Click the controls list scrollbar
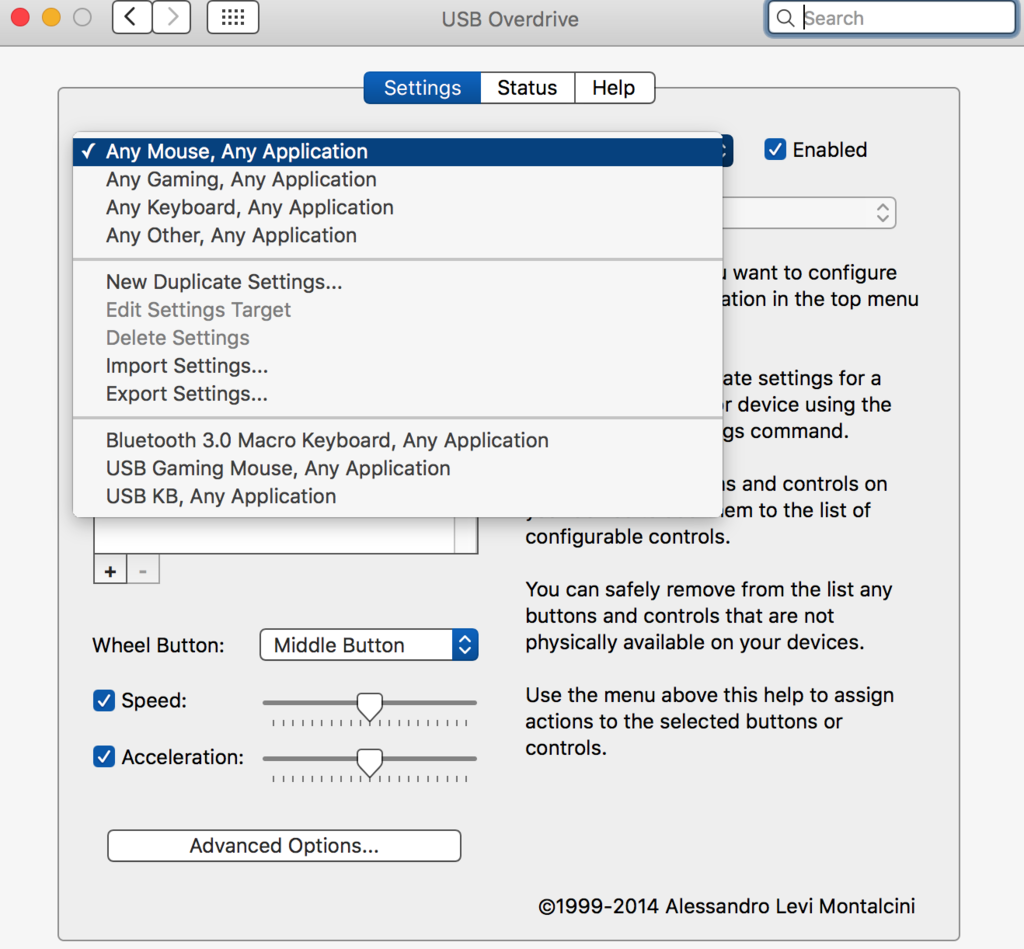This screenshot has height=949, width=1024. click(x=466, y=534)
